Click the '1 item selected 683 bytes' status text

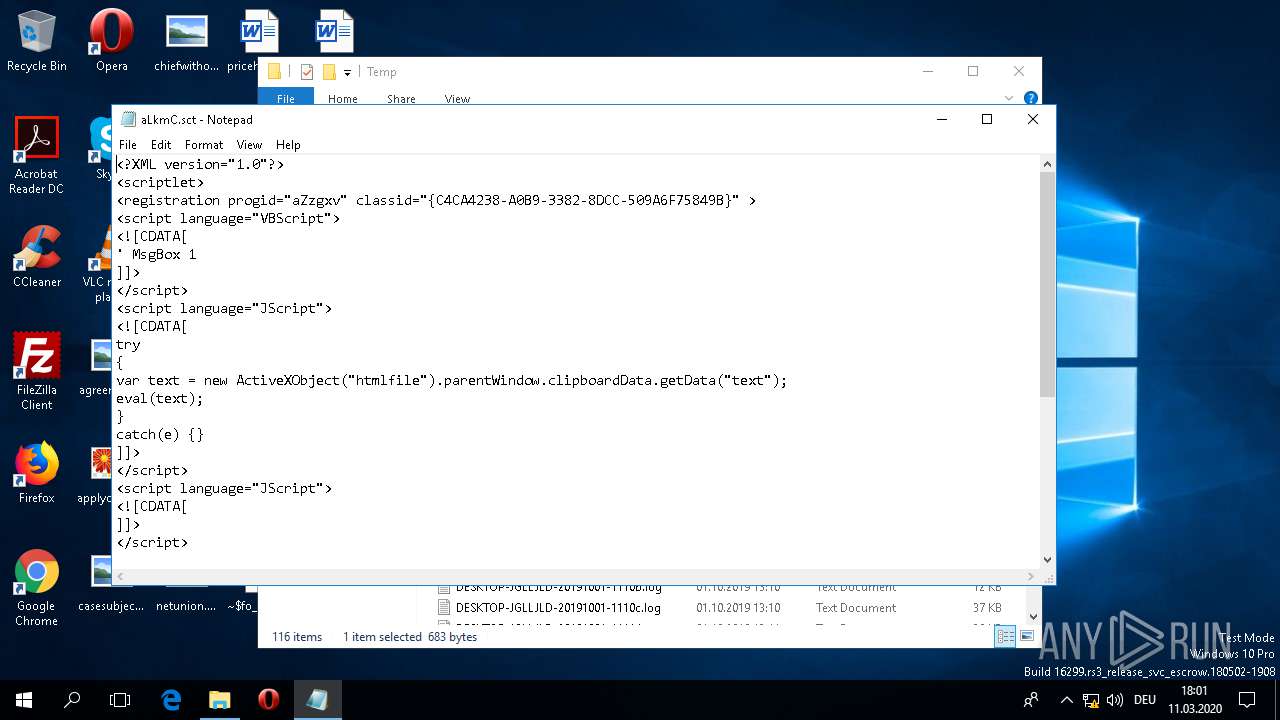point(410,637)
